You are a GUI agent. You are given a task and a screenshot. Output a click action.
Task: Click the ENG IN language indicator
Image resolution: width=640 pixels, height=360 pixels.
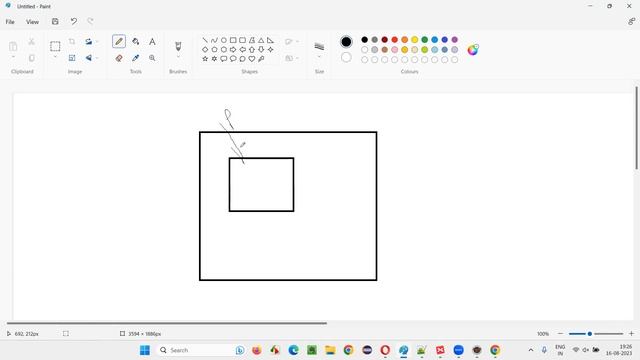pos(560,350)
